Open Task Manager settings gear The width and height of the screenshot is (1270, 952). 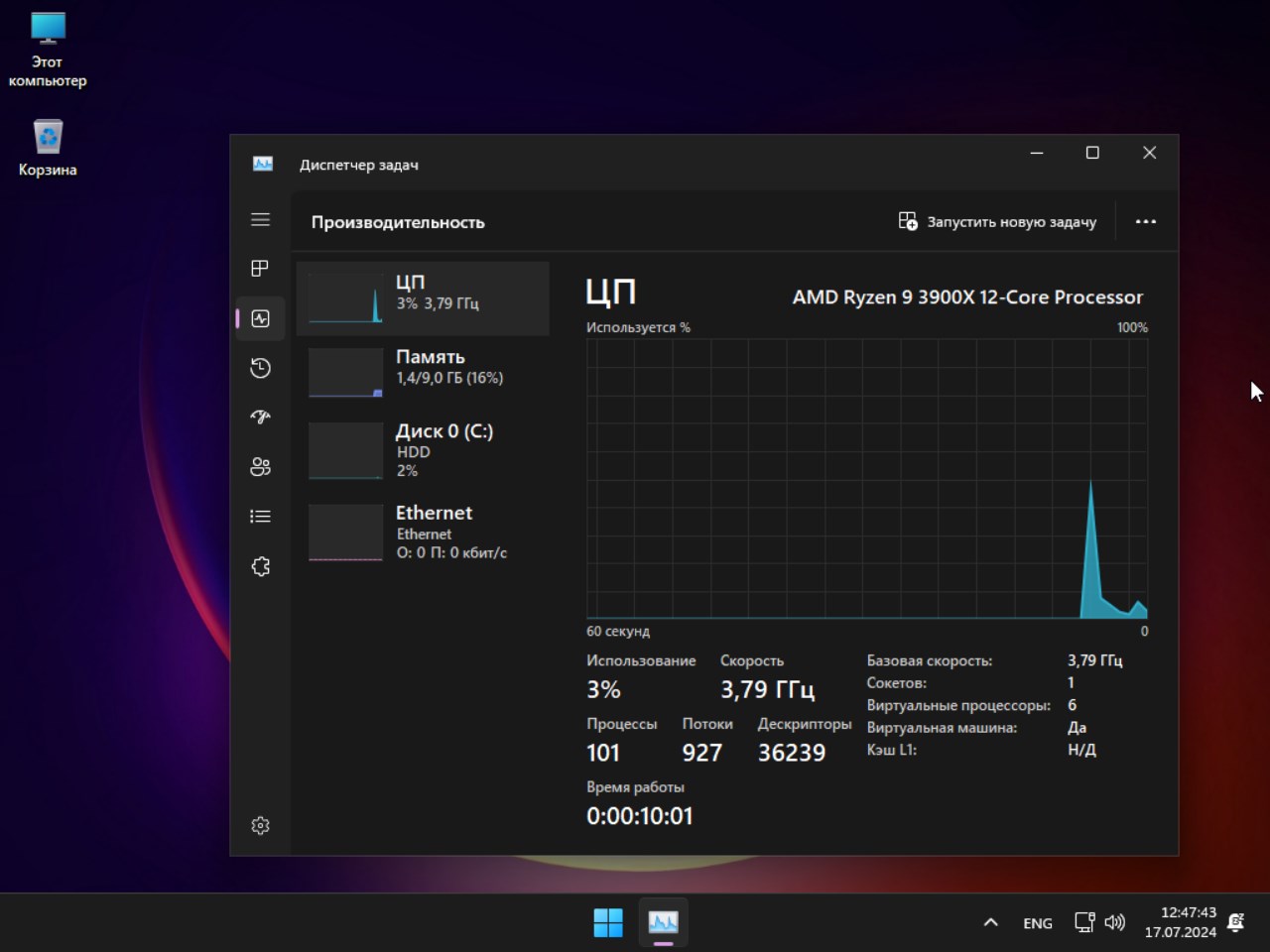tap(260, 825)
